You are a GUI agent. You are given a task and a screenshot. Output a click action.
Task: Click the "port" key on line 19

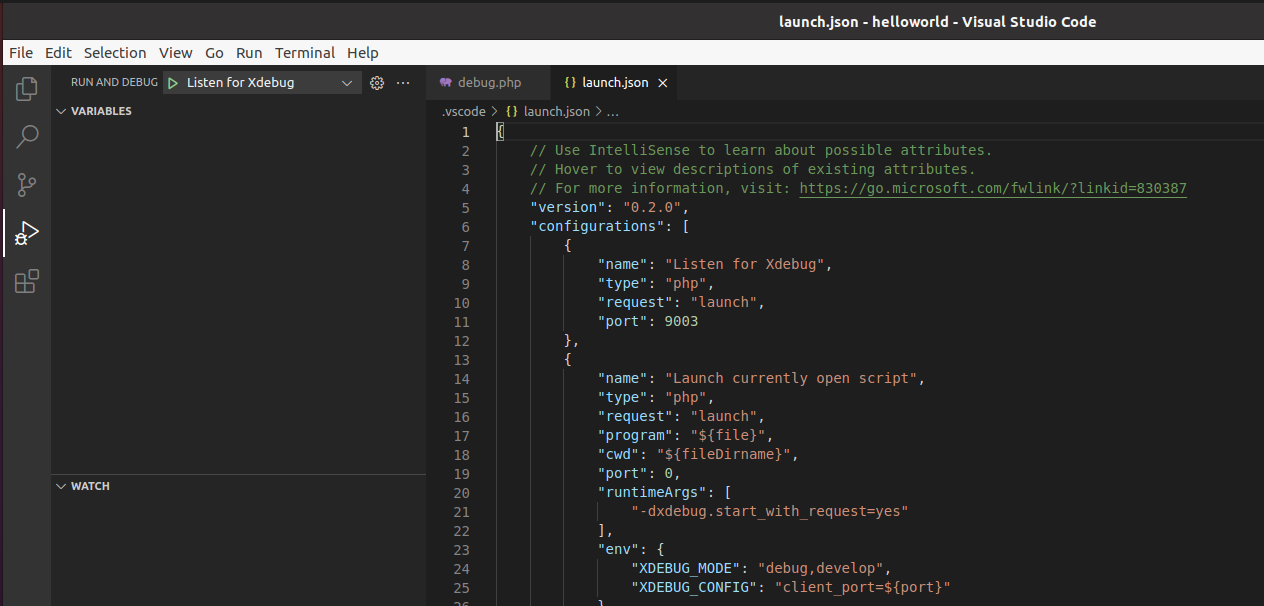click(623, 473)
